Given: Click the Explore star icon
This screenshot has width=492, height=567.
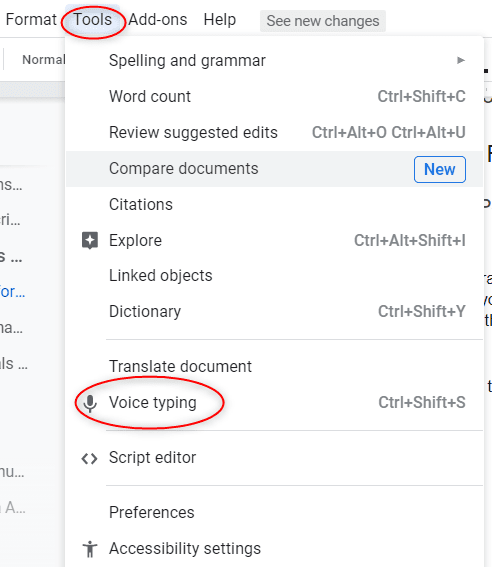Looking at the screenshot, I should tap(90, 240).
